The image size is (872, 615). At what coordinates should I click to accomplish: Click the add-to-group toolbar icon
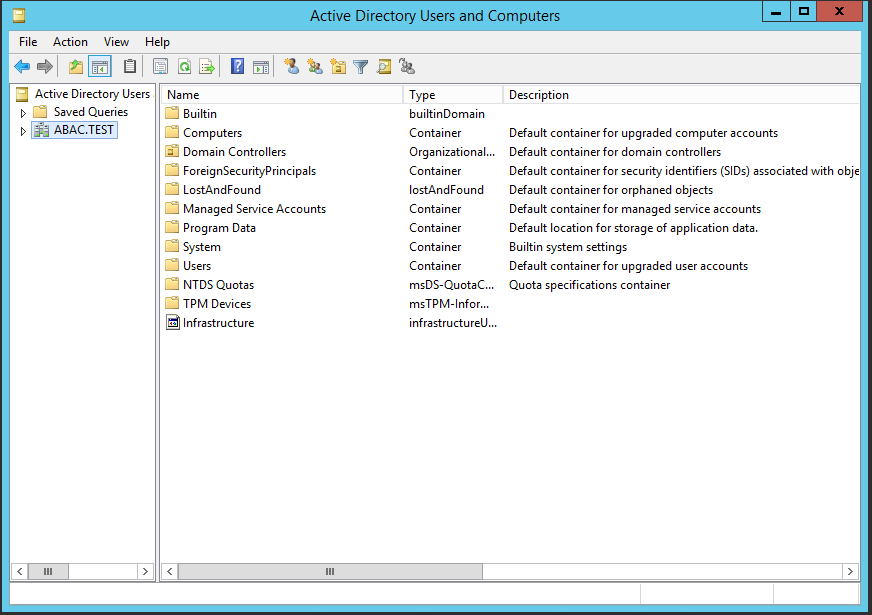[x=407, y=67]
